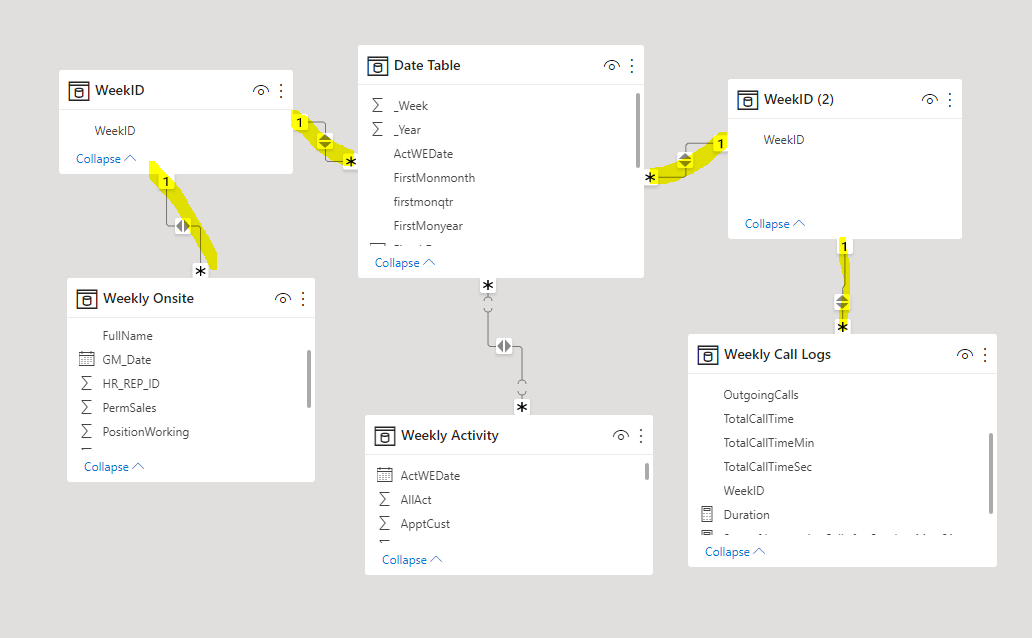
Task: Select cross-filter arrow on Date Table–WeekID (2) relationship
Action: [x=685, y=160]
